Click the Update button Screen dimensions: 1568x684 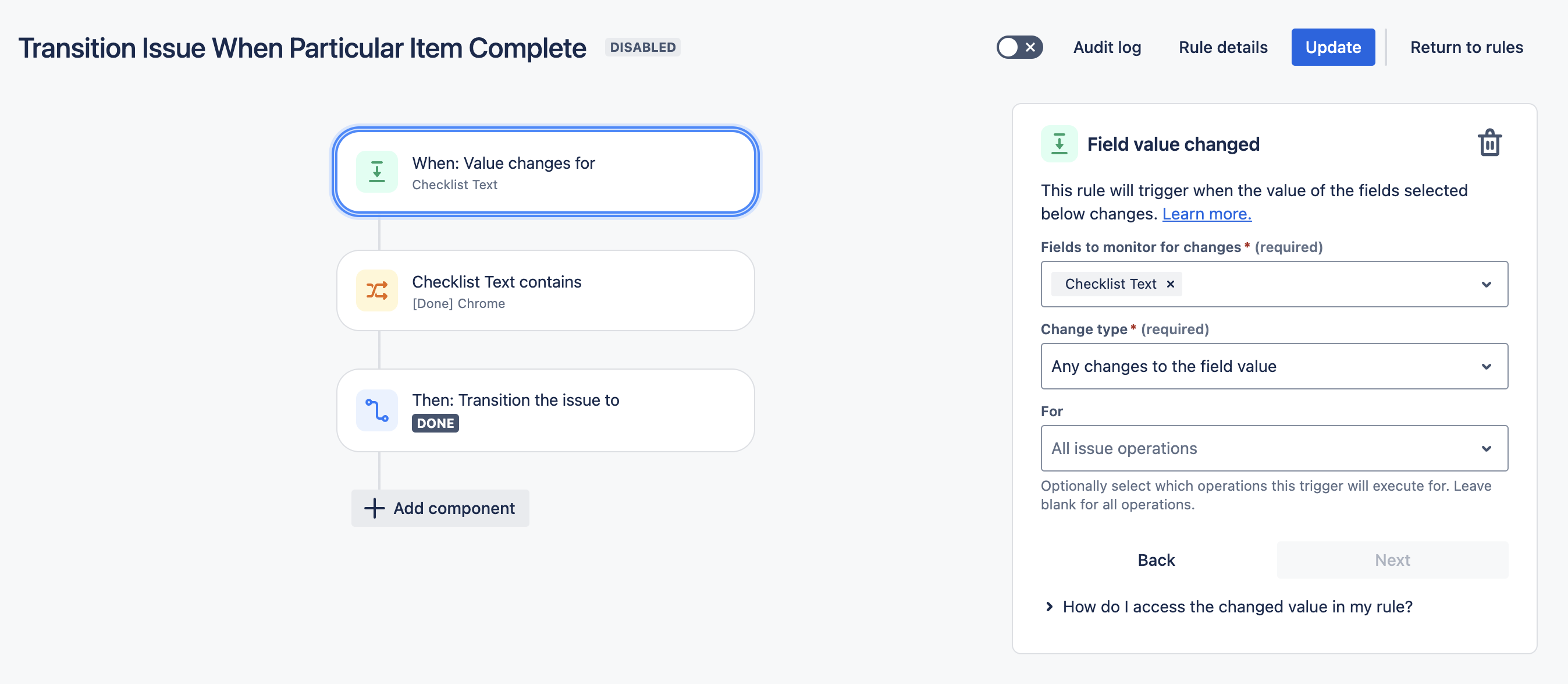pos(1332,47)
